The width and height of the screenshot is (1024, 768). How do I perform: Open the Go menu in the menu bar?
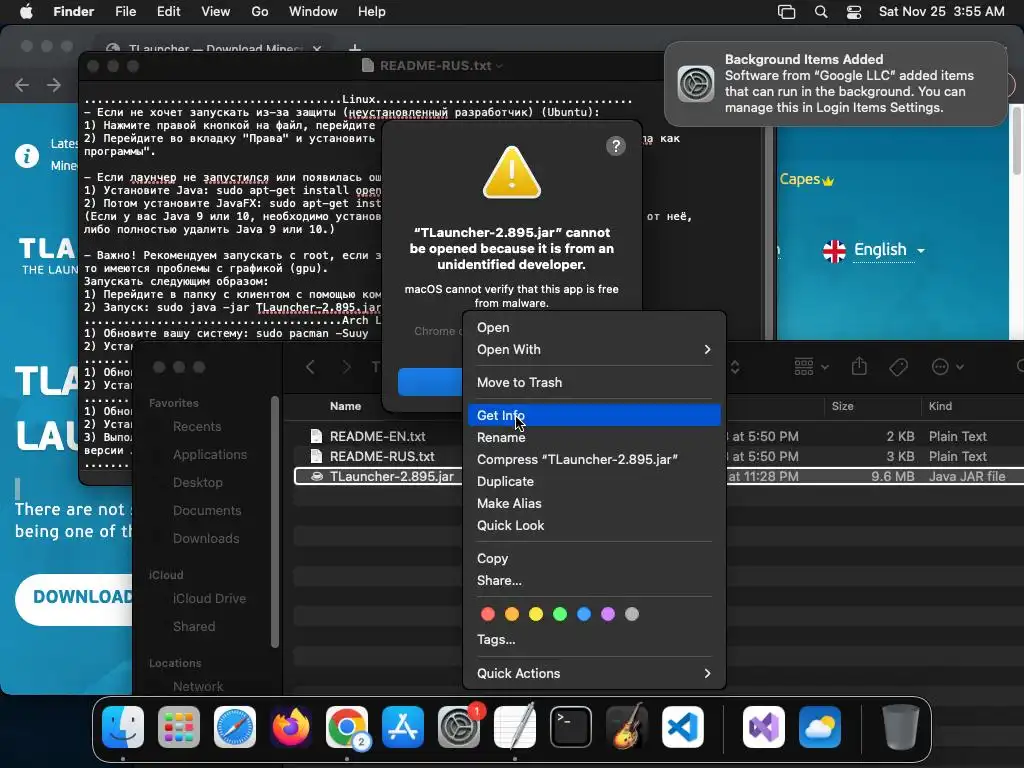[260, 12]
